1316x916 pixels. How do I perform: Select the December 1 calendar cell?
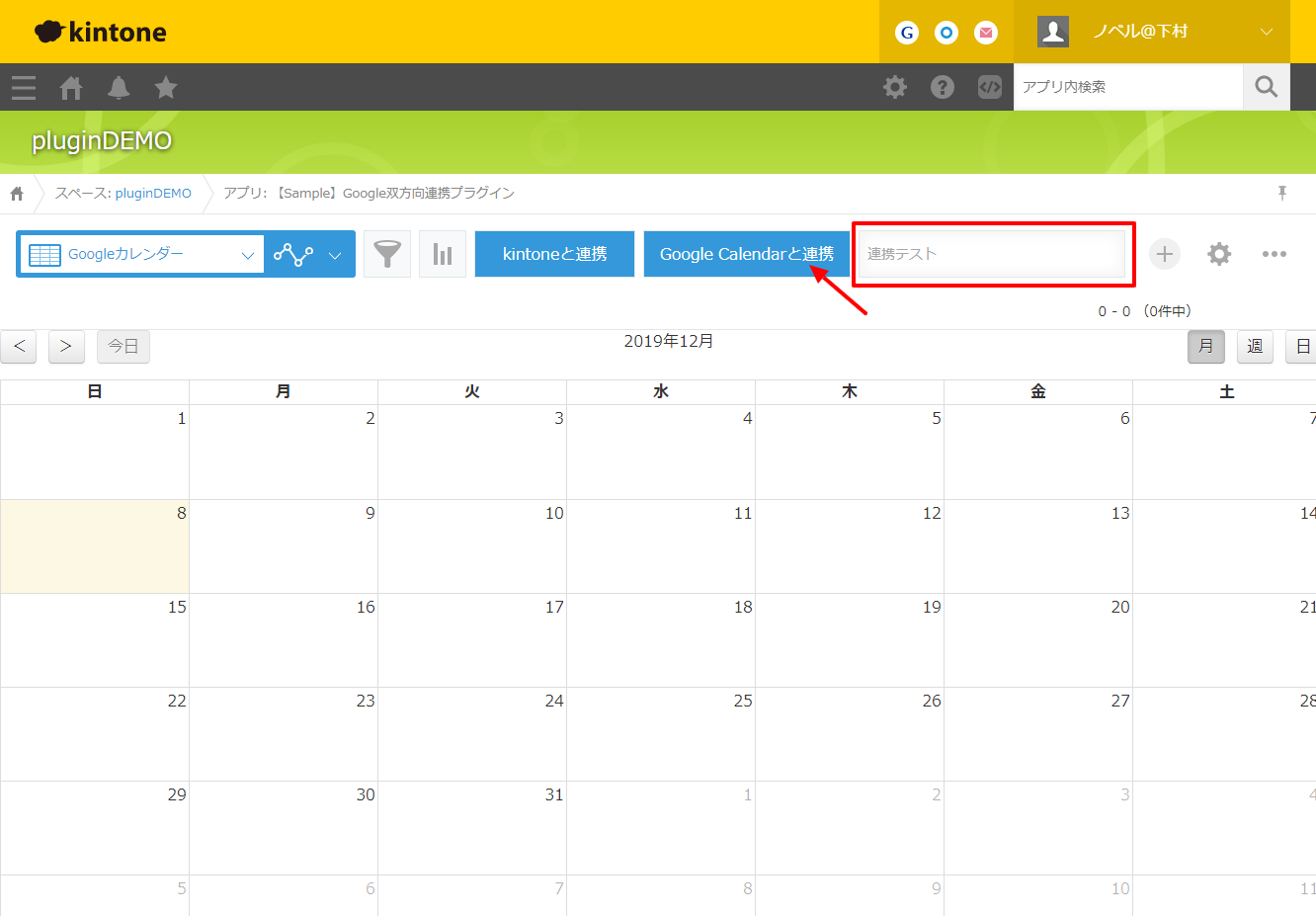95,453
